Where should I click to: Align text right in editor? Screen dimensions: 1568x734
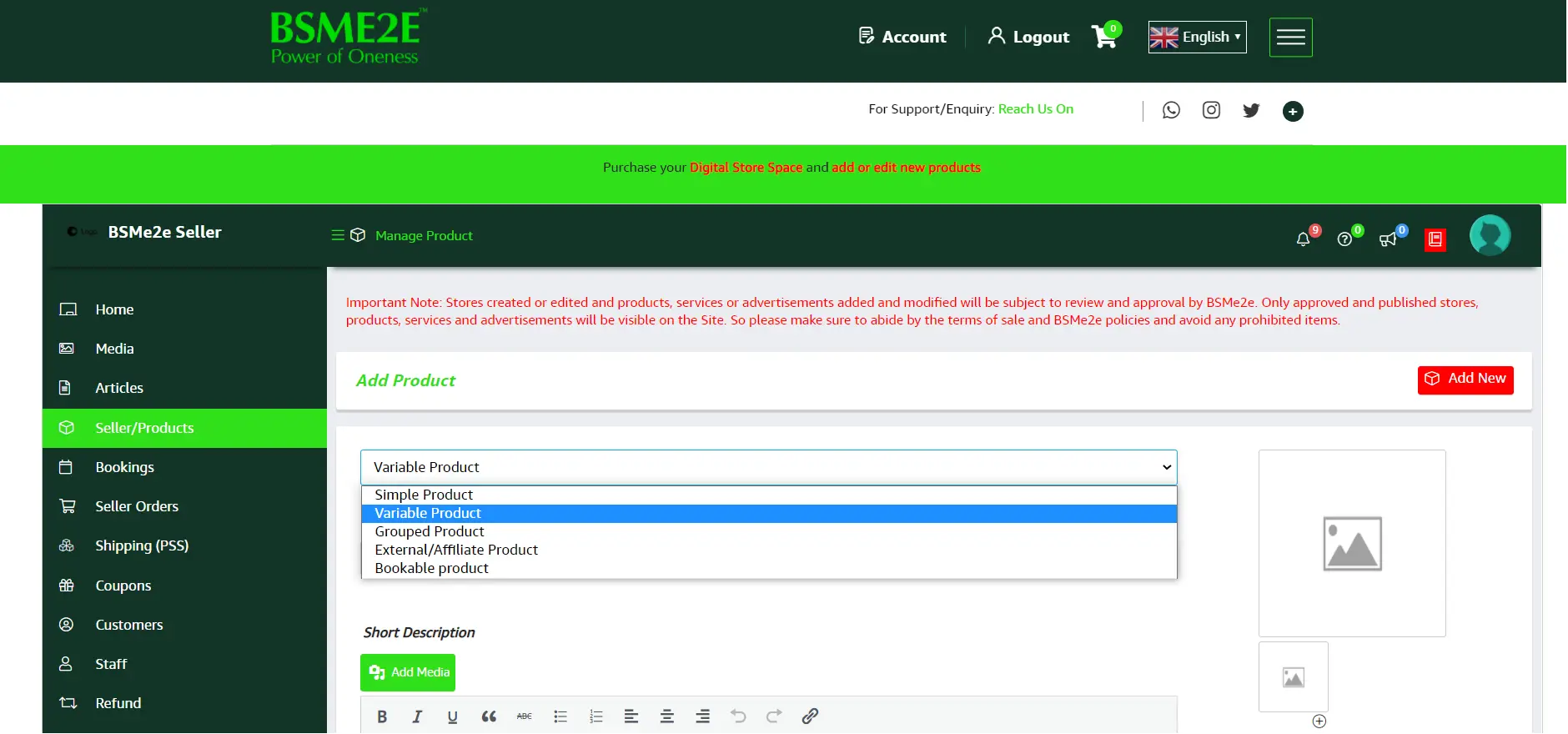click(x=703, y=716)
